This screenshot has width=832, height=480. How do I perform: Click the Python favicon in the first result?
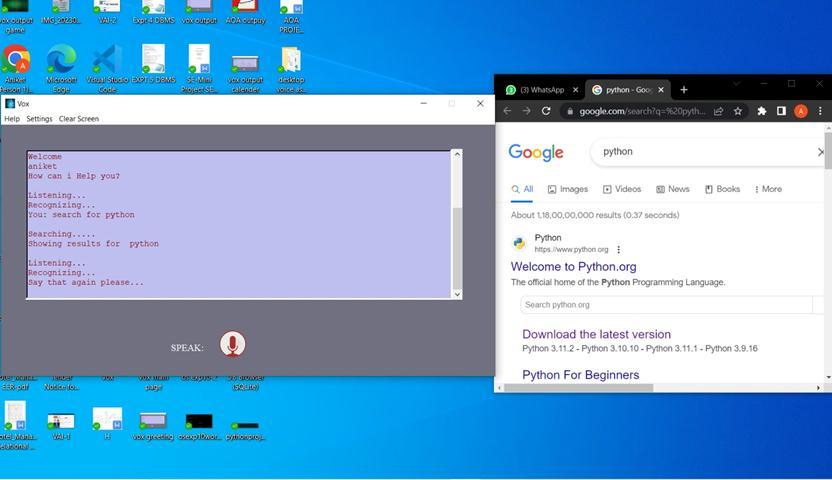click(519, 243)
